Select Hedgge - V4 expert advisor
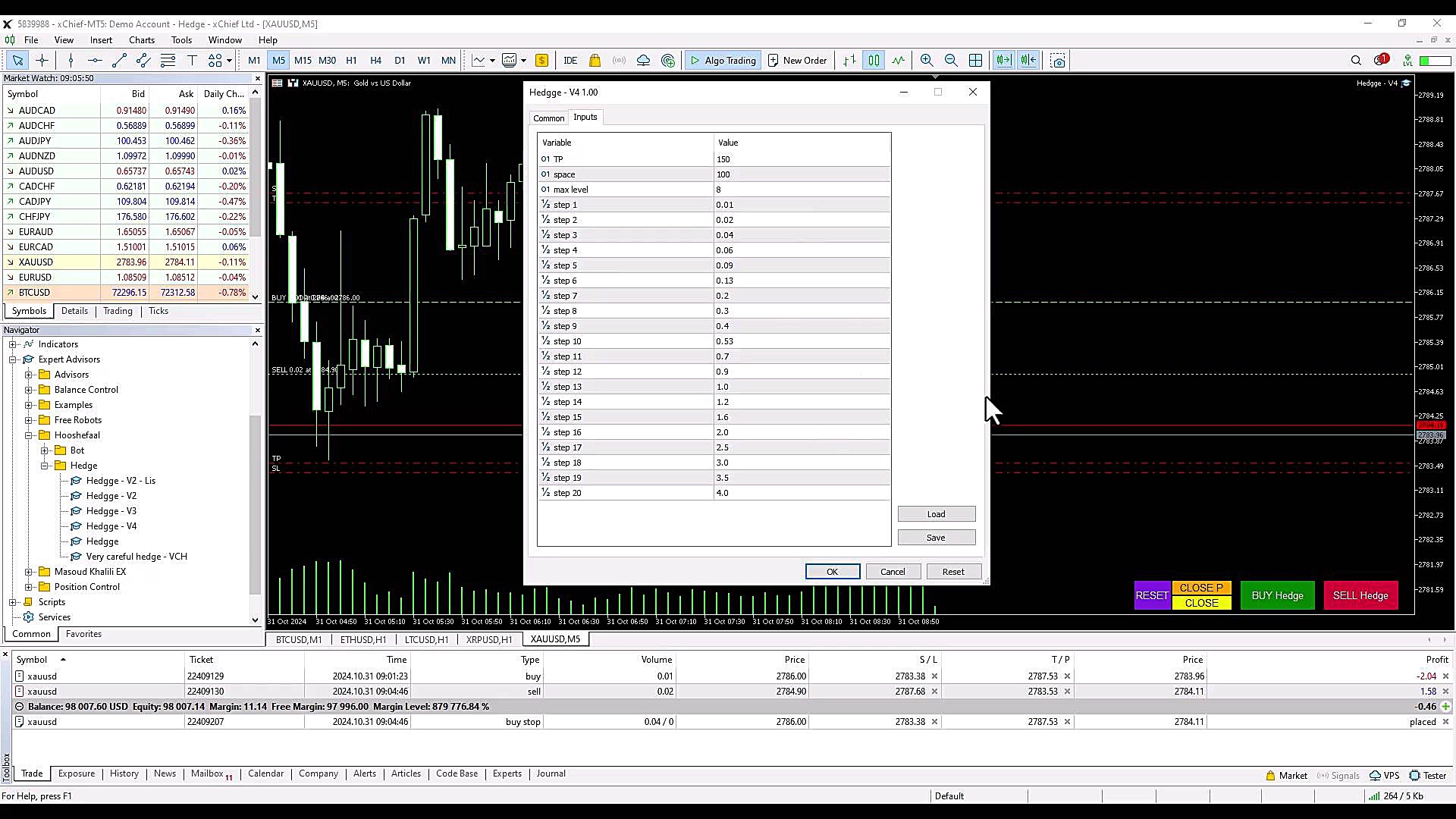 tap(111, 526)
